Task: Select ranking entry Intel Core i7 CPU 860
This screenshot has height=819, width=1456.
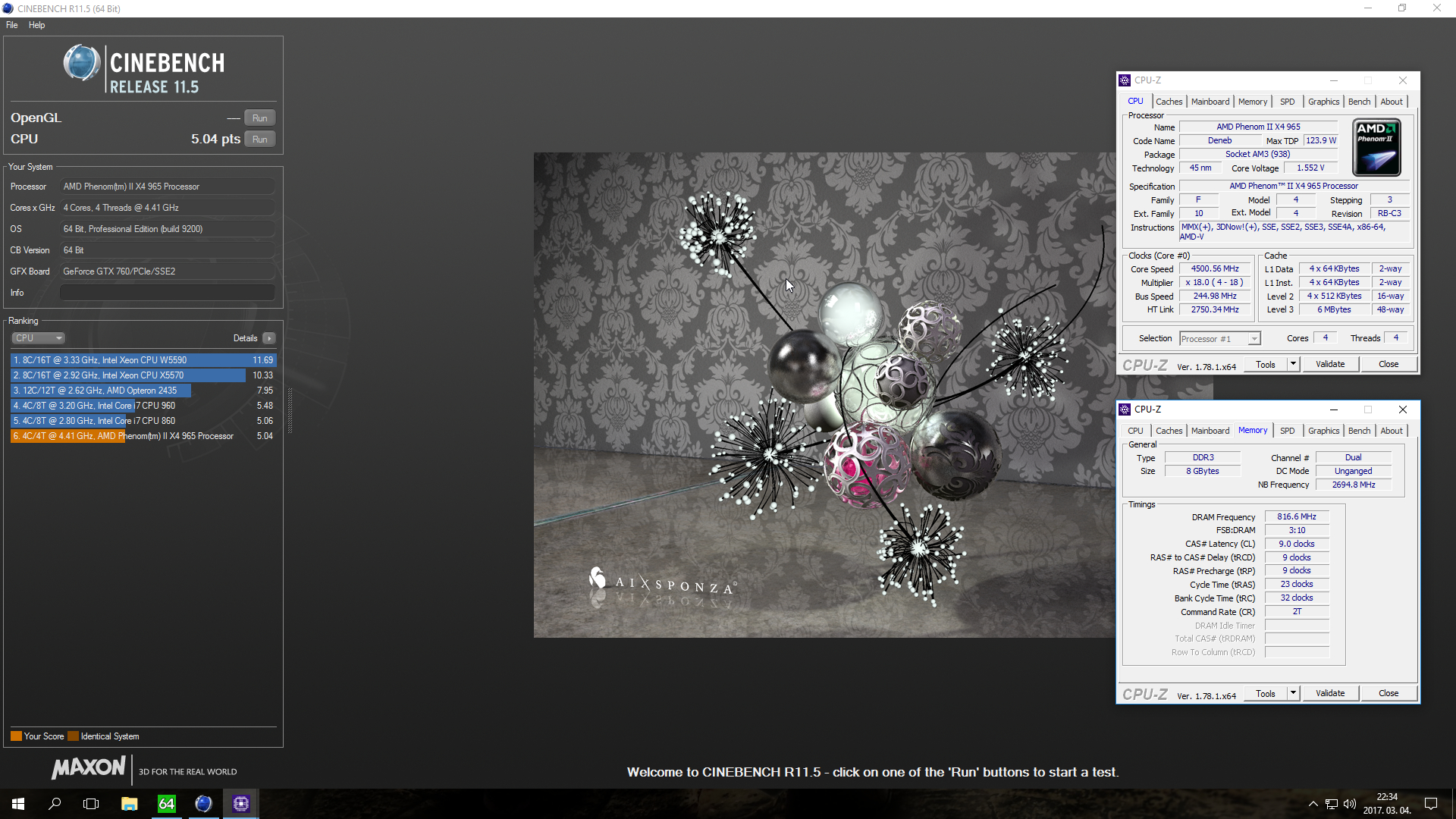Action: pyautogui.click(x=143, y=421)
